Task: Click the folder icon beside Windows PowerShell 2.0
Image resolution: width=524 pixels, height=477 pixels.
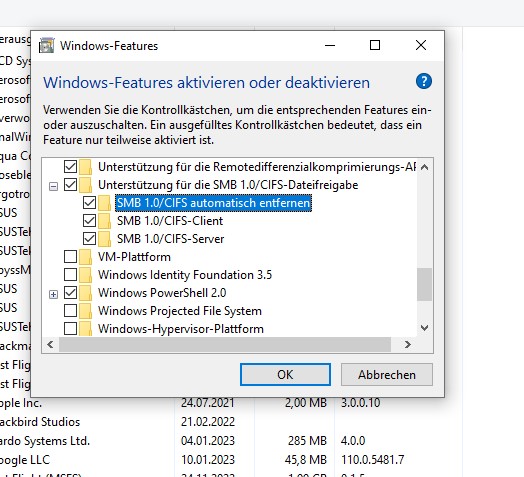Action: point(85,293)
